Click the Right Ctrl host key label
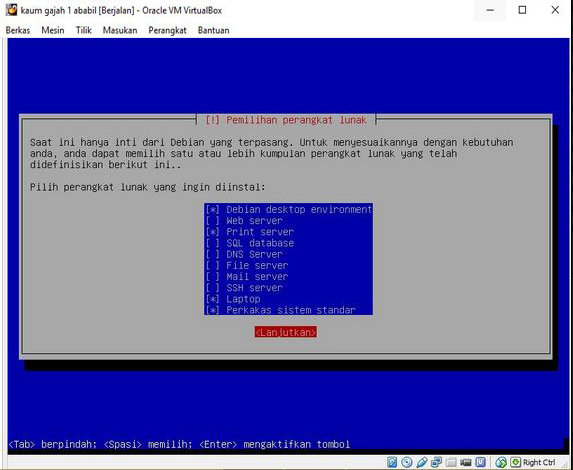573x470 pixels. [539, 462]
